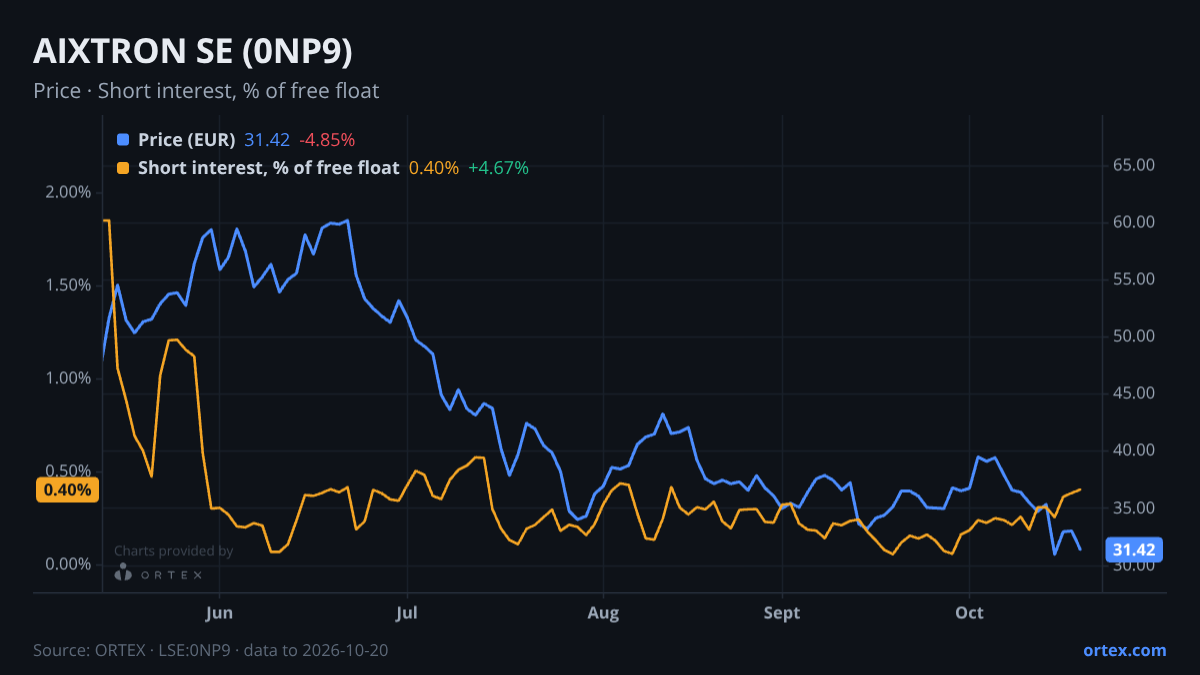Click the 0.00% left axis label

[69, 564]
